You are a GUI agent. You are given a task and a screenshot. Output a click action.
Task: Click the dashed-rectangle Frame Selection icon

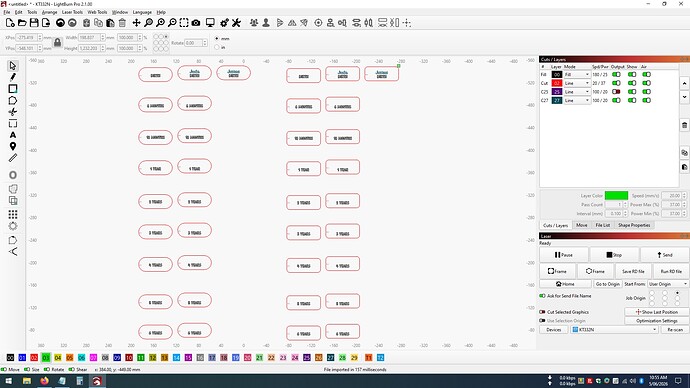(x=184, y=23)
